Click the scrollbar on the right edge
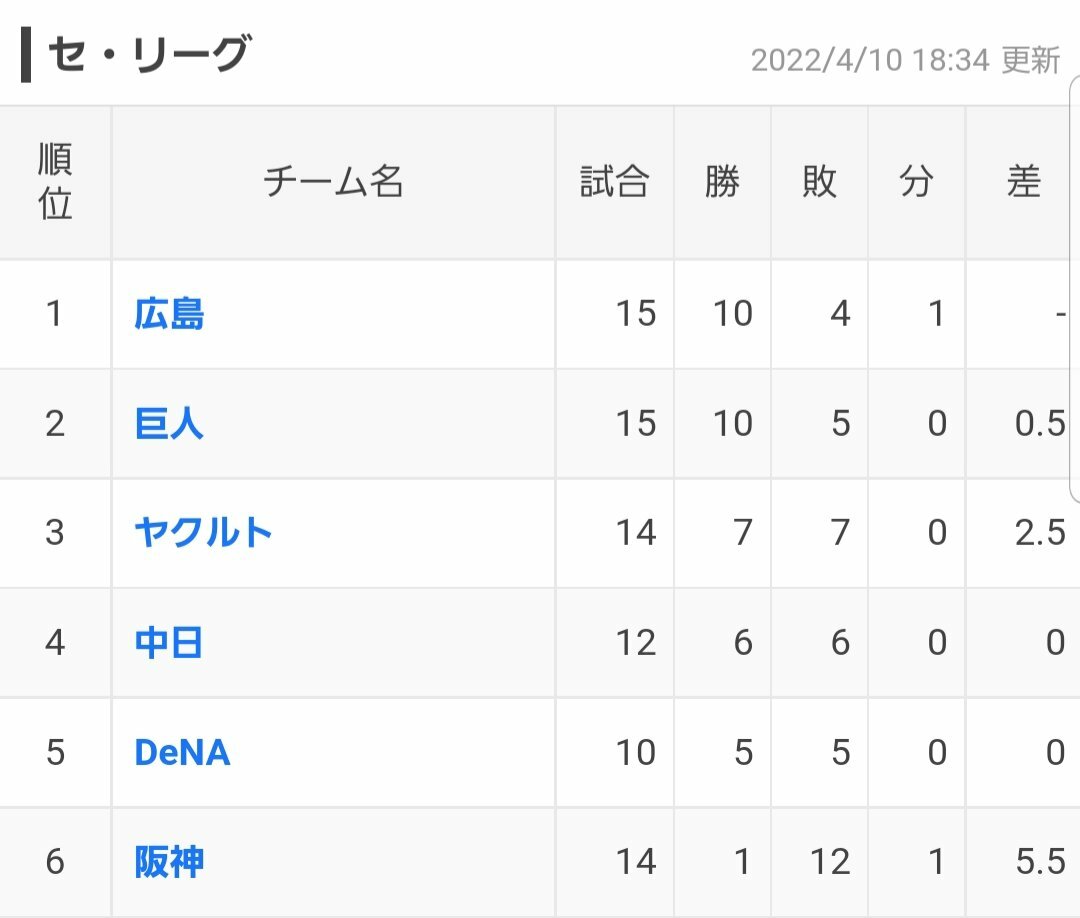 tap(1074, 289)
